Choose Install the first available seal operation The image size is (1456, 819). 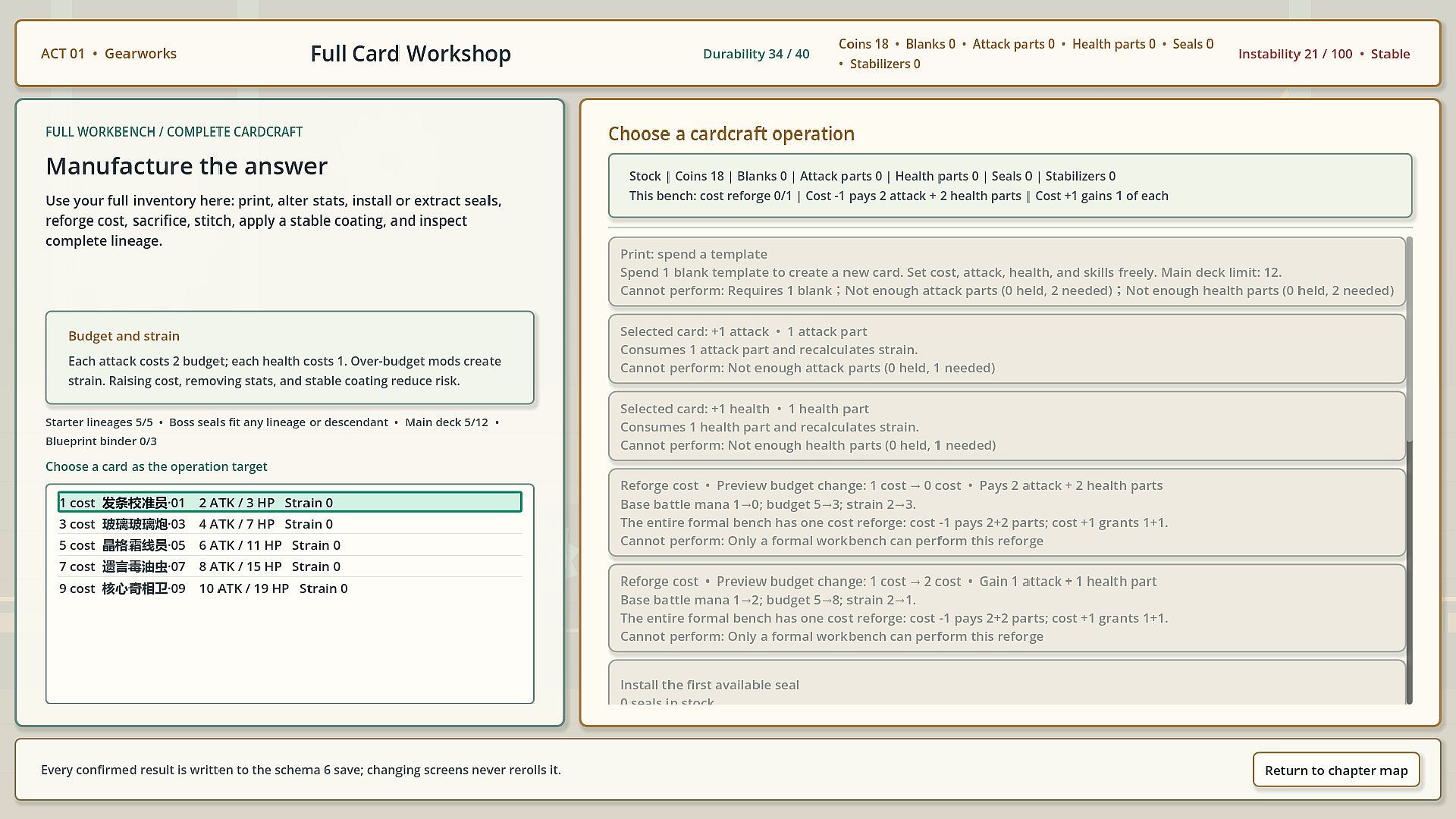click(1006, 684)
